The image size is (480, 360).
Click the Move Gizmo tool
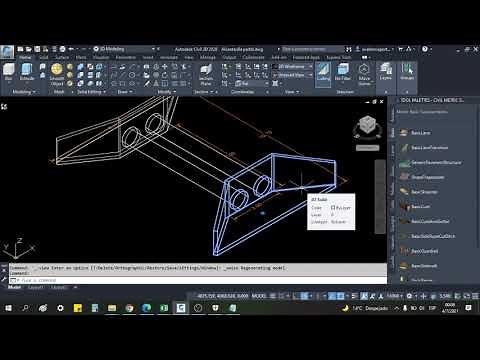click(x=364, y=75)
